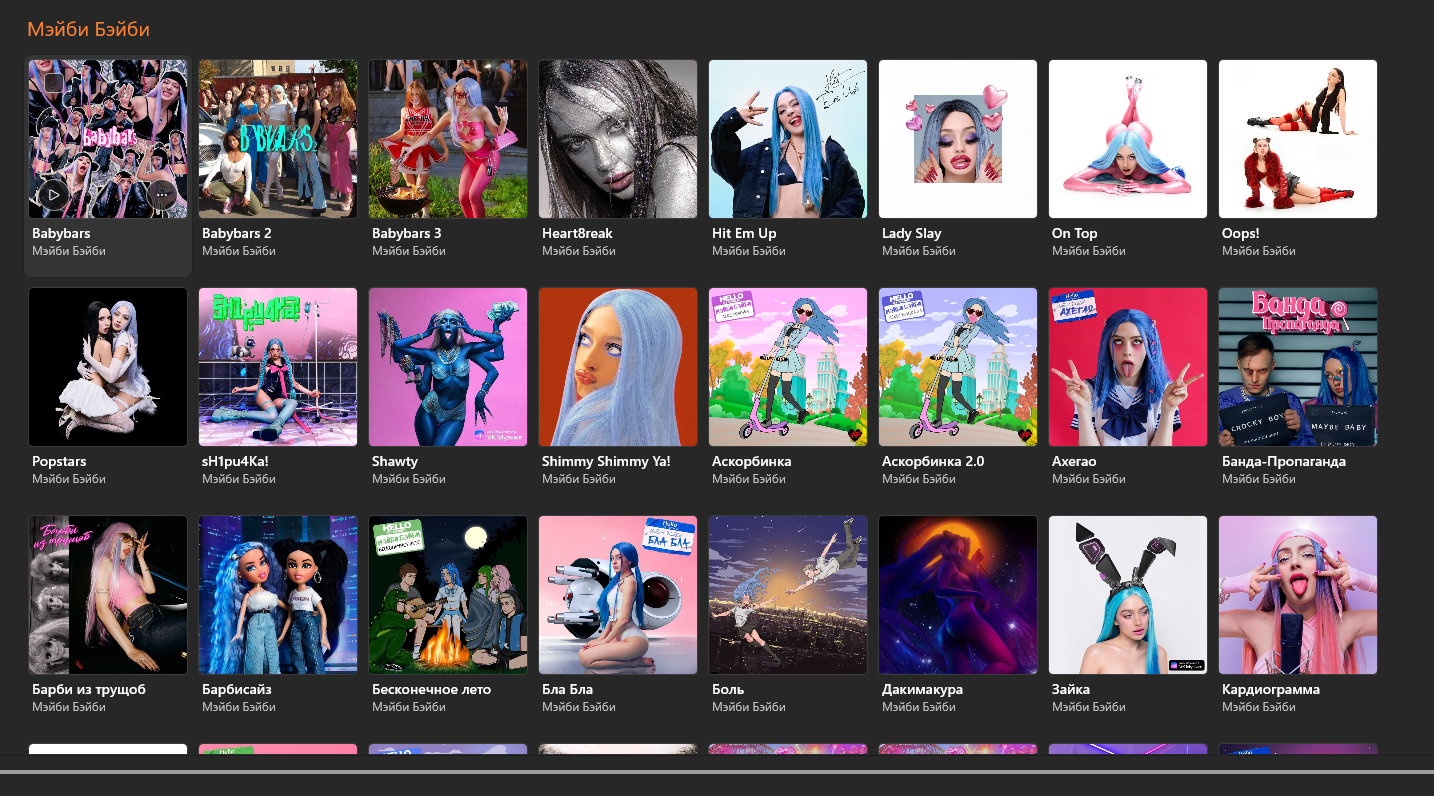The height and width of the screenshot is (796, 1434).
Task: Click the Ахегао title text
Action: coord(1074,461)
